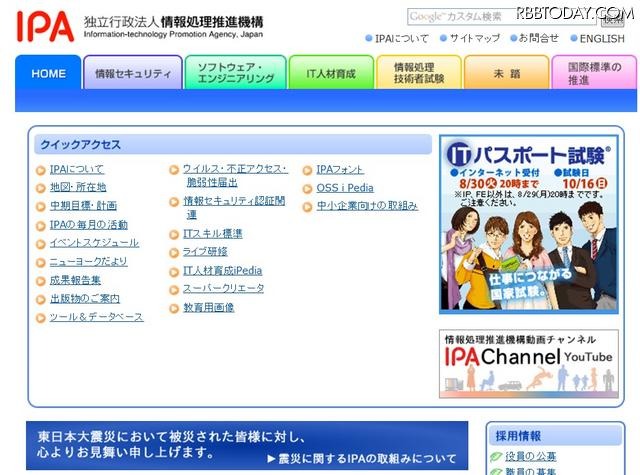The width and height of the screenshot is (640, 475).
Task: Open ITスキル標準 link
Action: 213,233
